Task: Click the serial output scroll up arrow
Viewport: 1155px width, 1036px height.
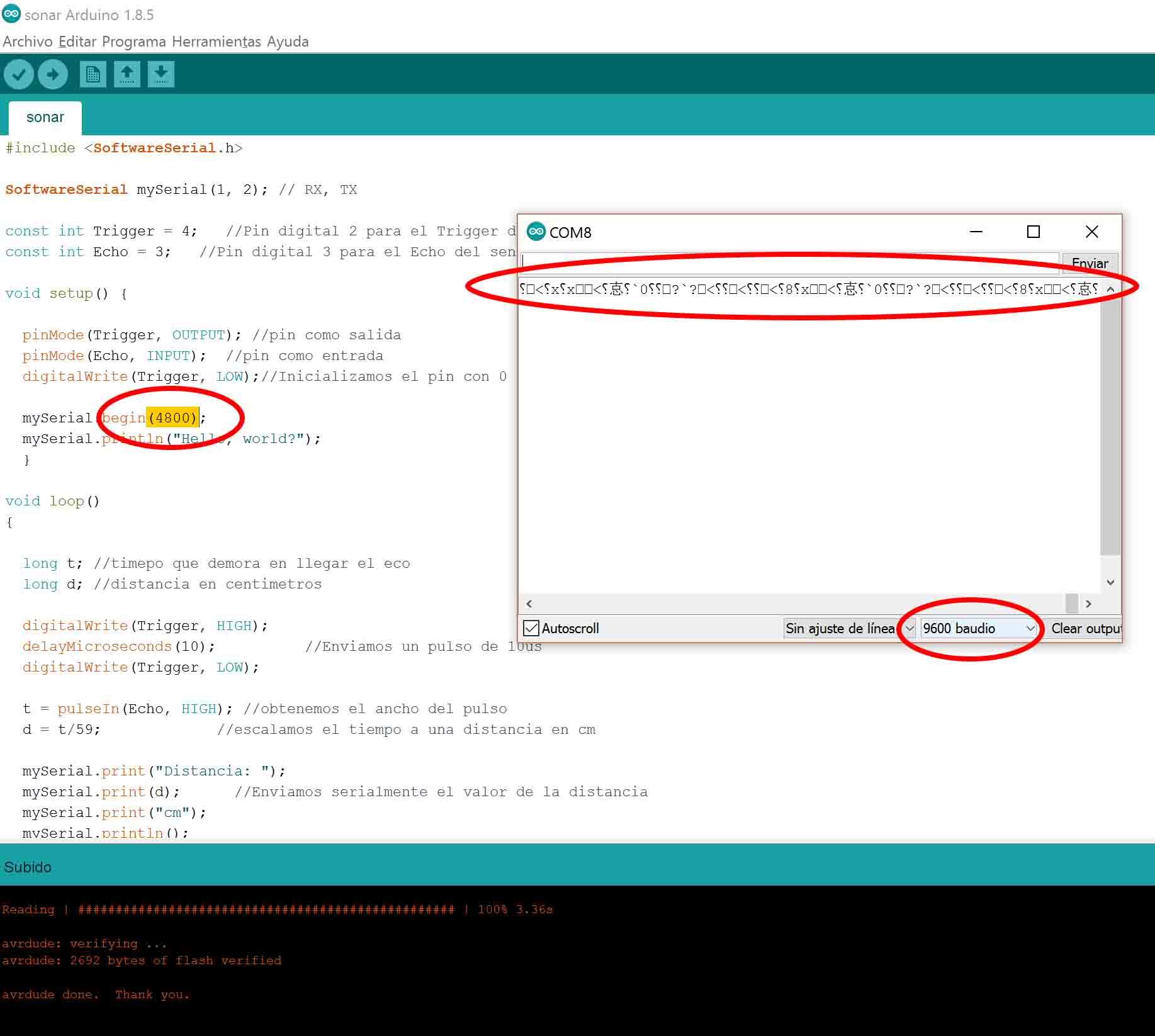Action: coord(1110,289)
